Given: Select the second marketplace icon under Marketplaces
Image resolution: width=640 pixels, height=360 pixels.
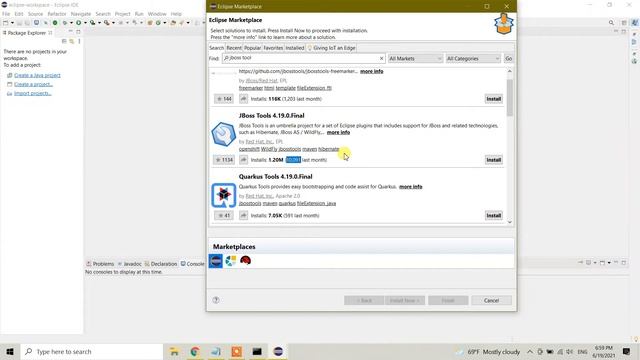Looking at the screenshot, I should coord(231,260).
